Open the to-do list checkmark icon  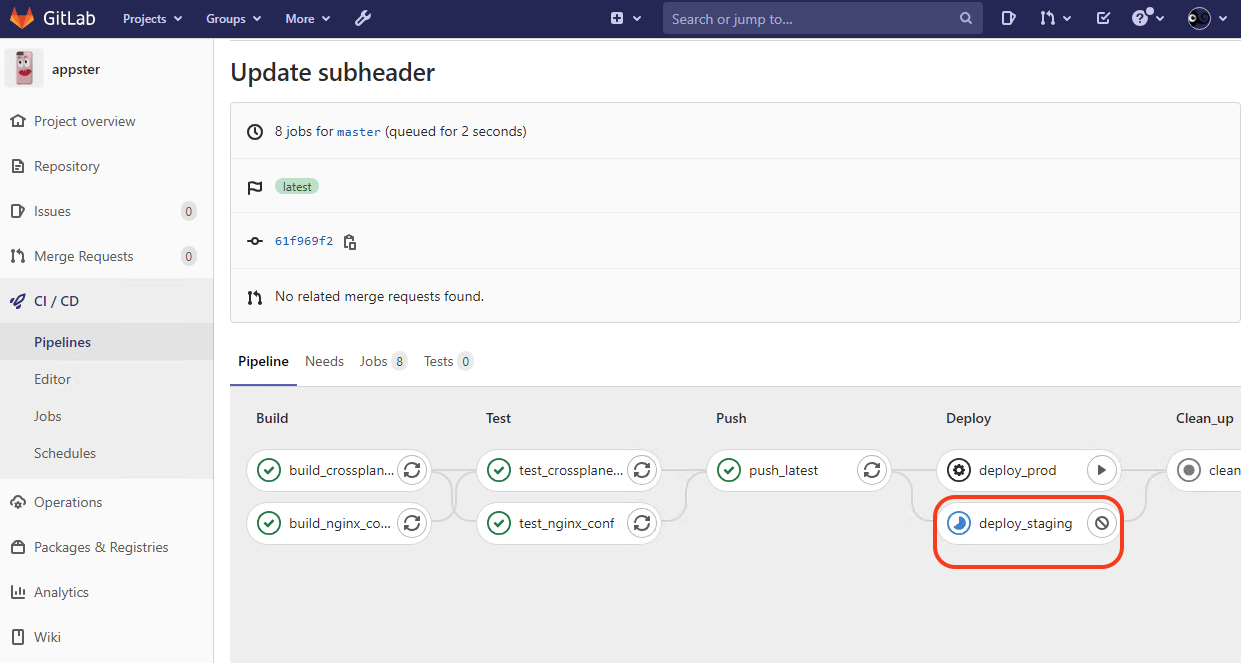click(1103, 18)
